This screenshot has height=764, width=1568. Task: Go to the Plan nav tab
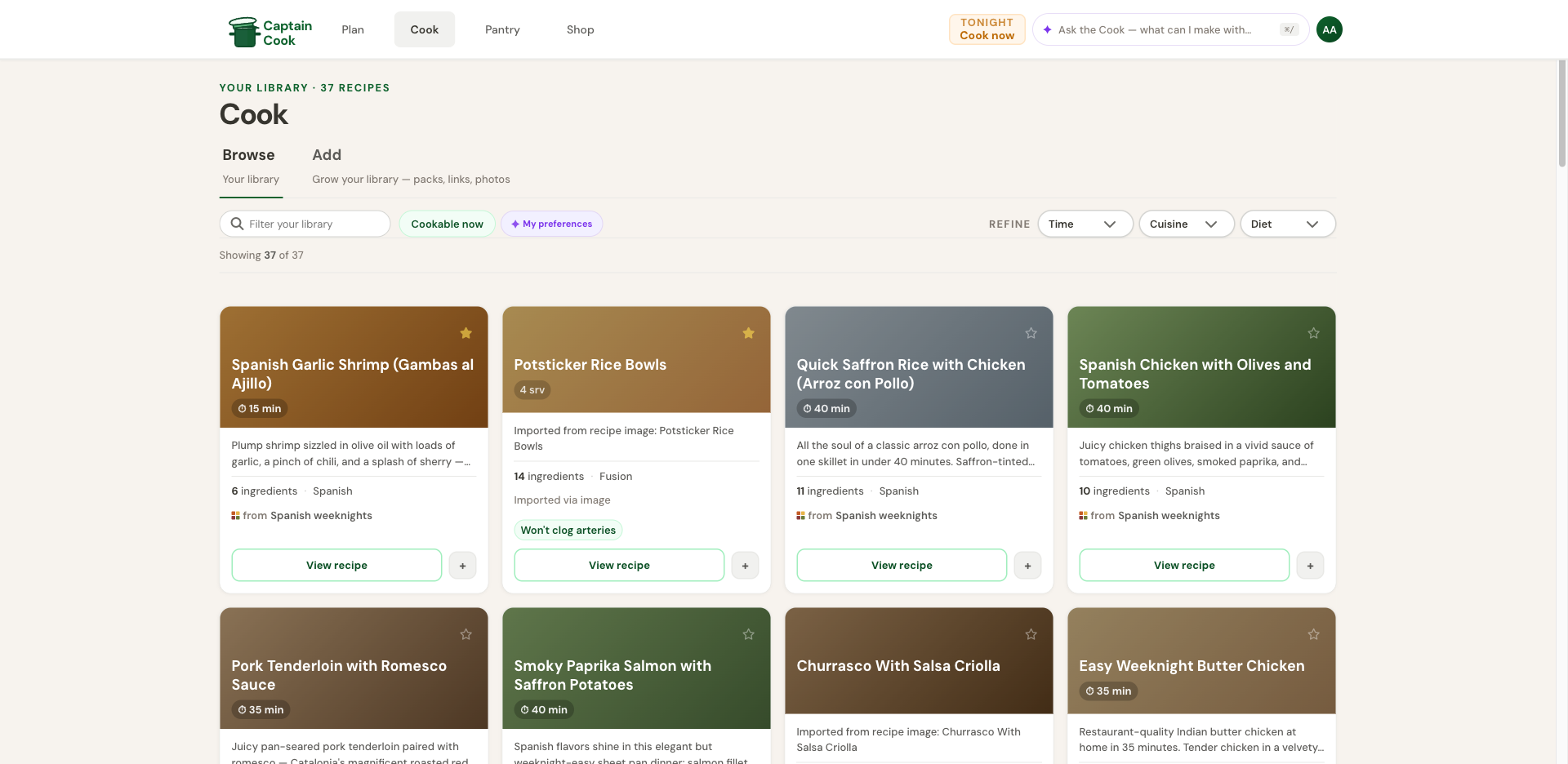coord(353,29)
